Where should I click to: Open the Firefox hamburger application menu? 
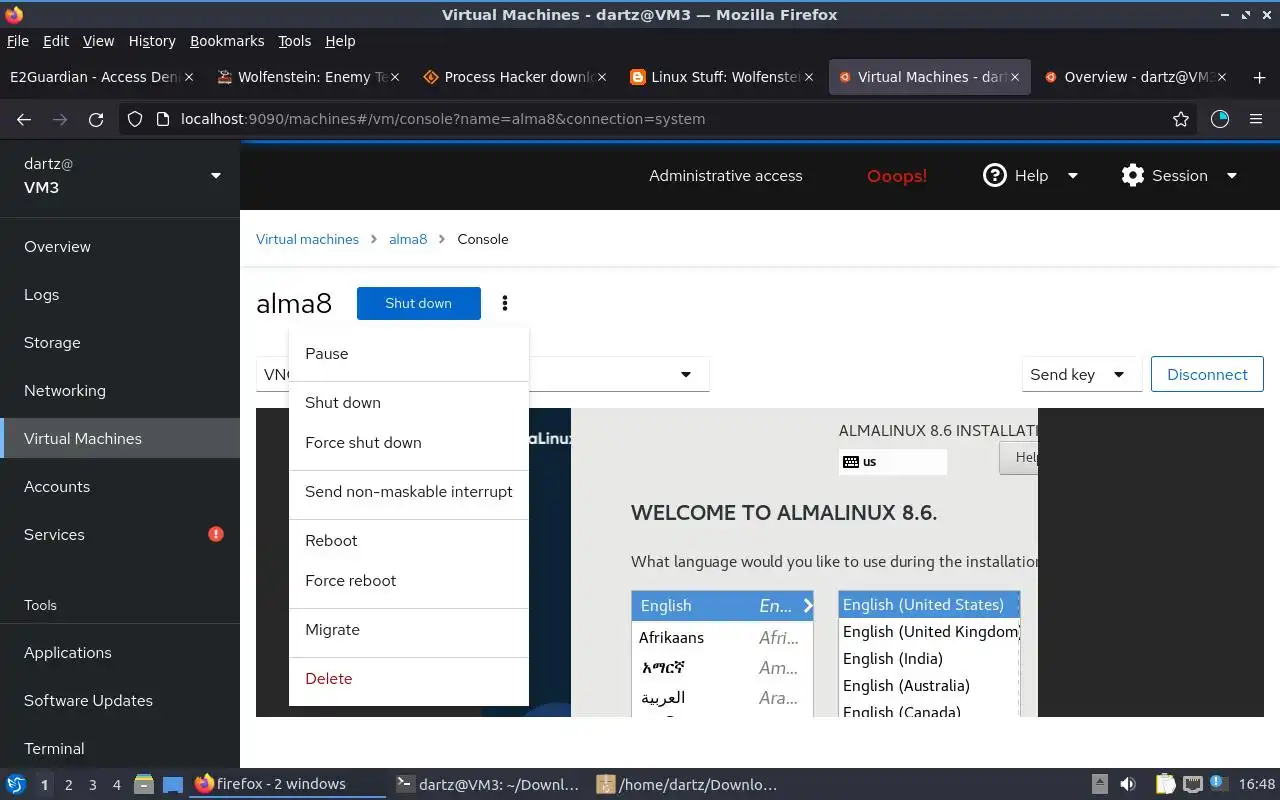pyautogui.click(x=1256, y=119)
